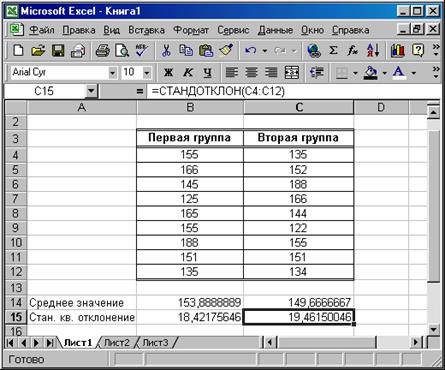This screenshot has height=370, width=445.
Task: Select column B header
Action: click(190, 108)
